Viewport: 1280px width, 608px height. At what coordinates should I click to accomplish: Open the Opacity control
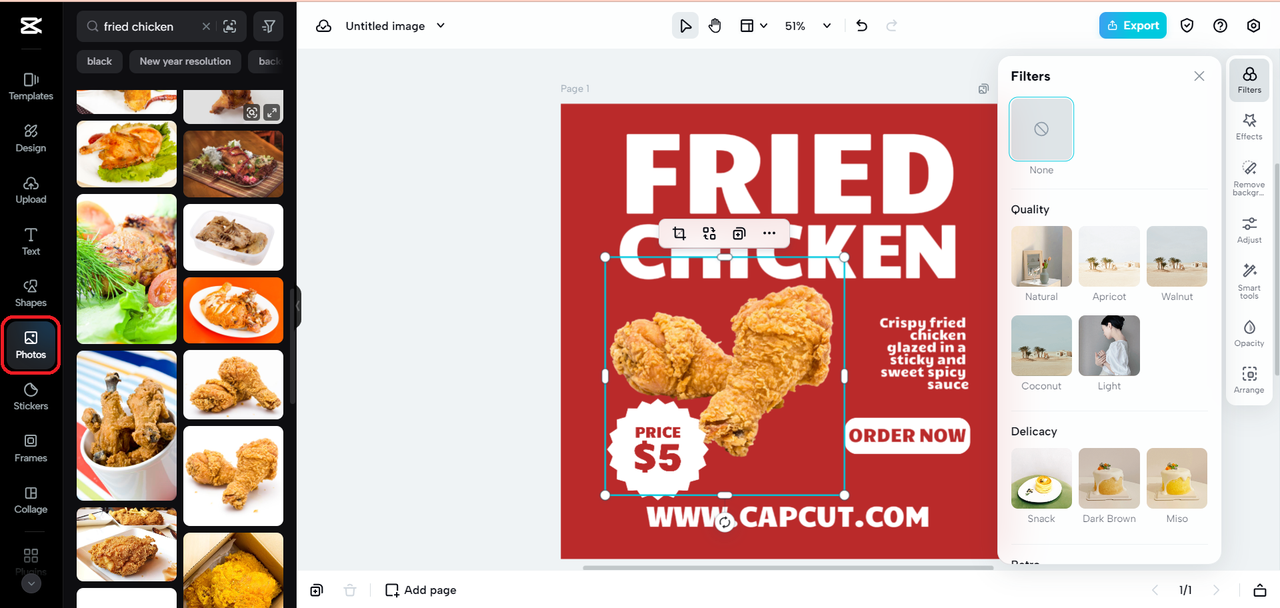[1249, 334]
